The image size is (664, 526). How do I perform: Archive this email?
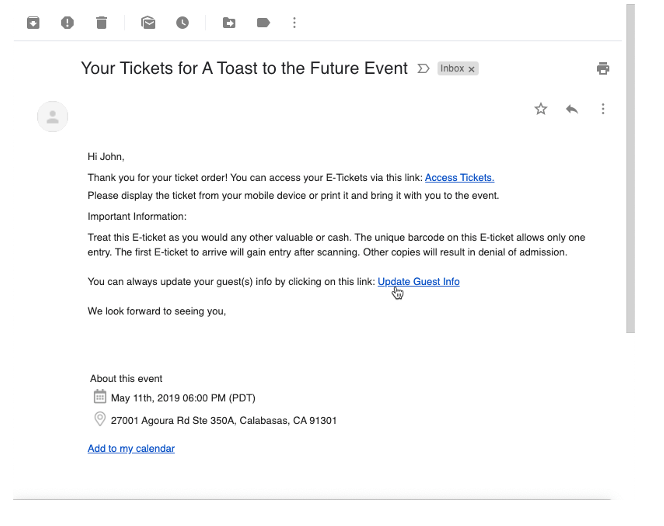point(33,22)
